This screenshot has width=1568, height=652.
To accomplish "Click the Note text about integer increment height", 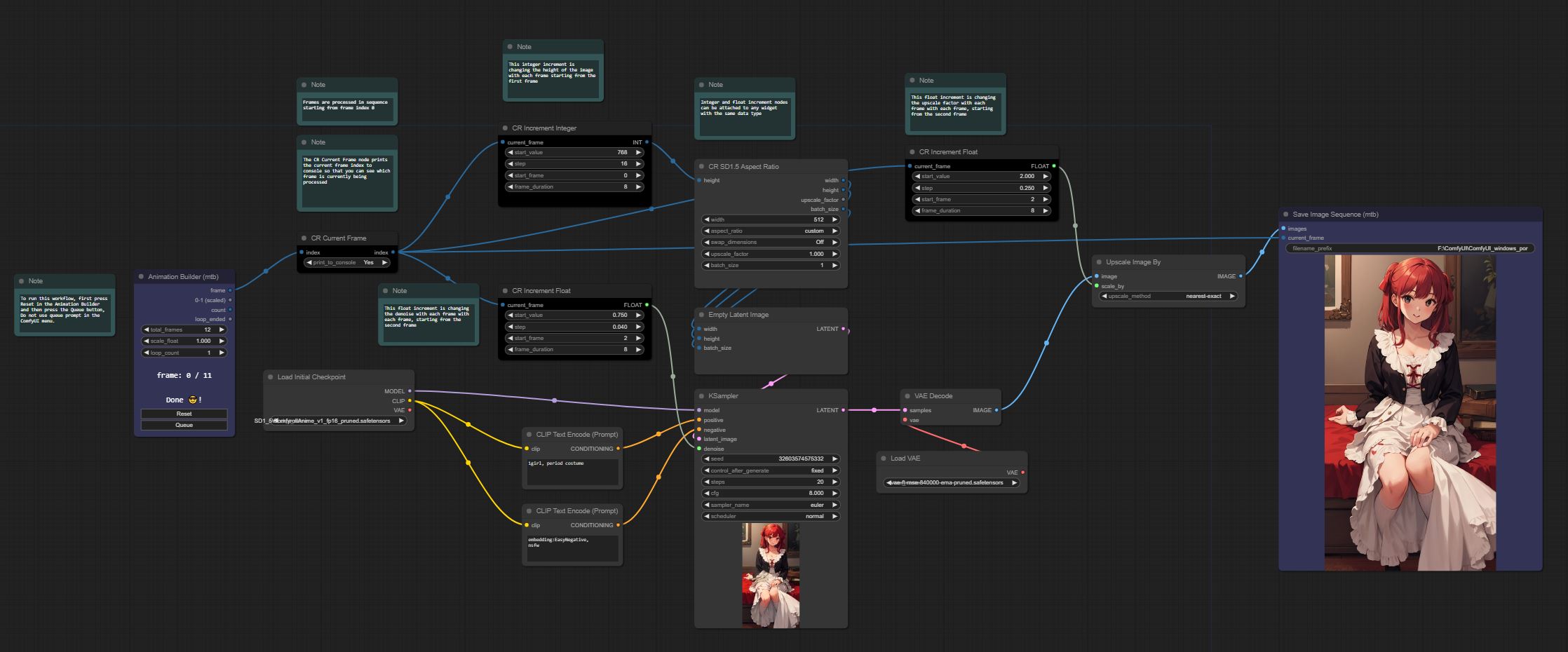I will coord(552,72).
